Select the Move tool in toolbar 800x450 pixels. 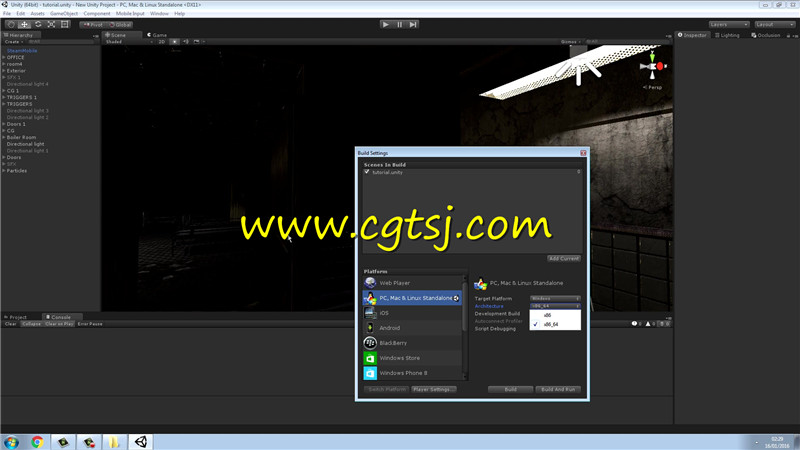(x=24, y=24)
